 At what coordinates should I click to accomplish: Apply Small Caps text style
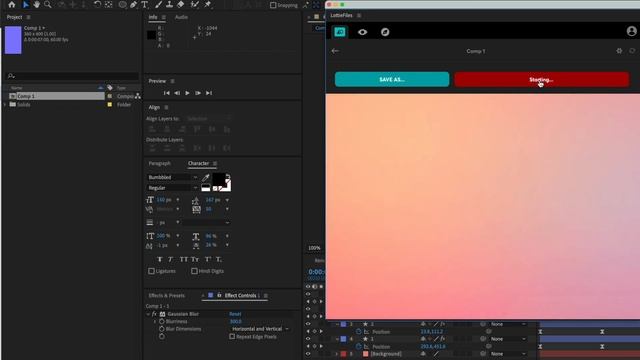[195, 259]
